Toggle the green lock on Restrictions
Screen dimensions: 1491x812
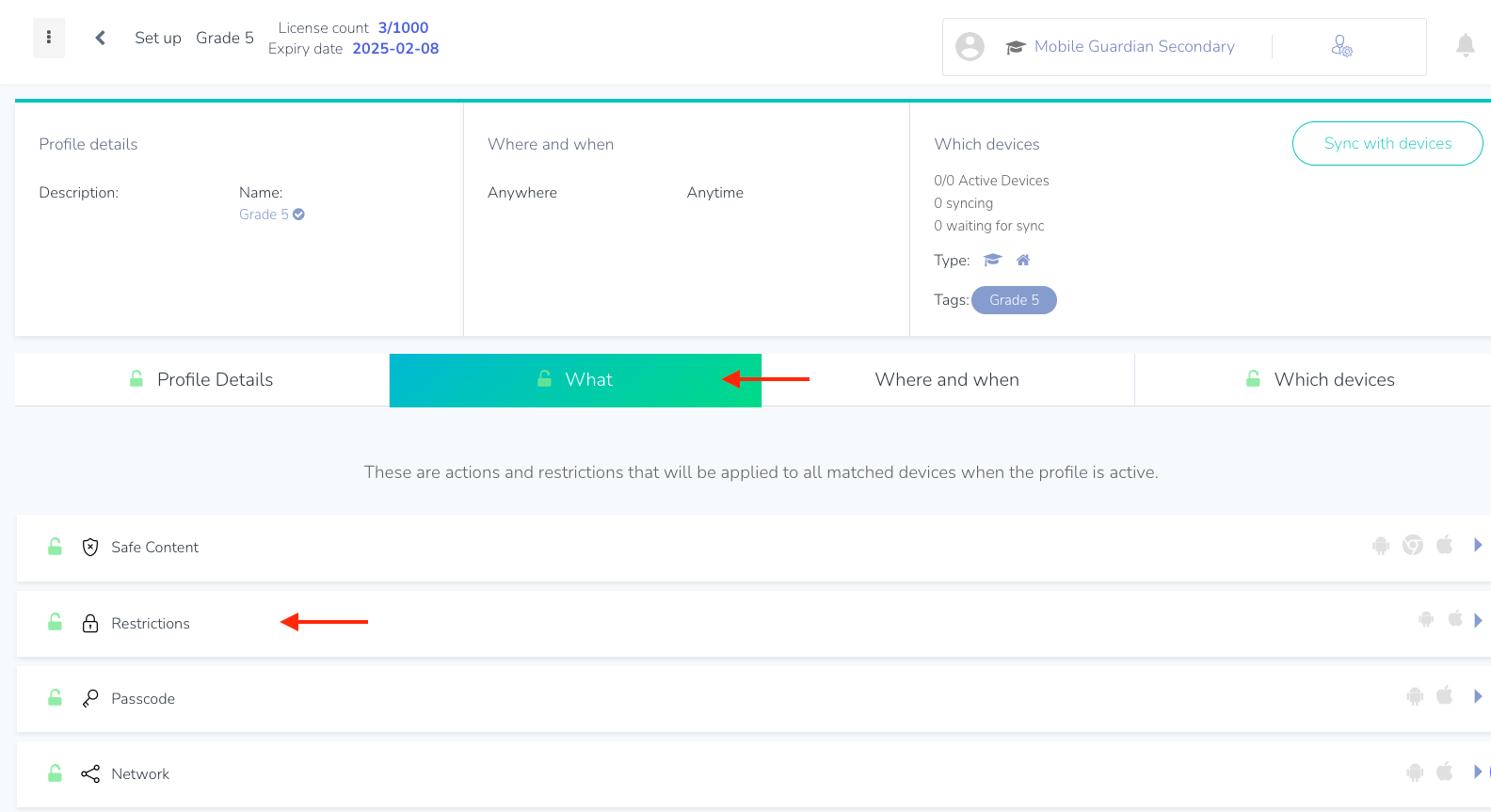click(x=55, y=622)
